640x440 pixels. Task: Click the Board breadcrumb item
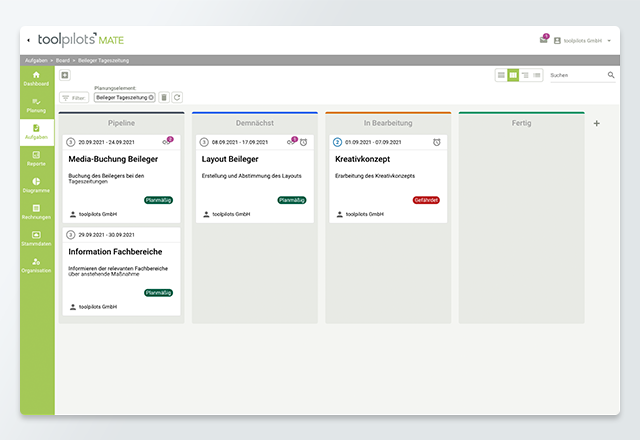(x=62, y=61)
